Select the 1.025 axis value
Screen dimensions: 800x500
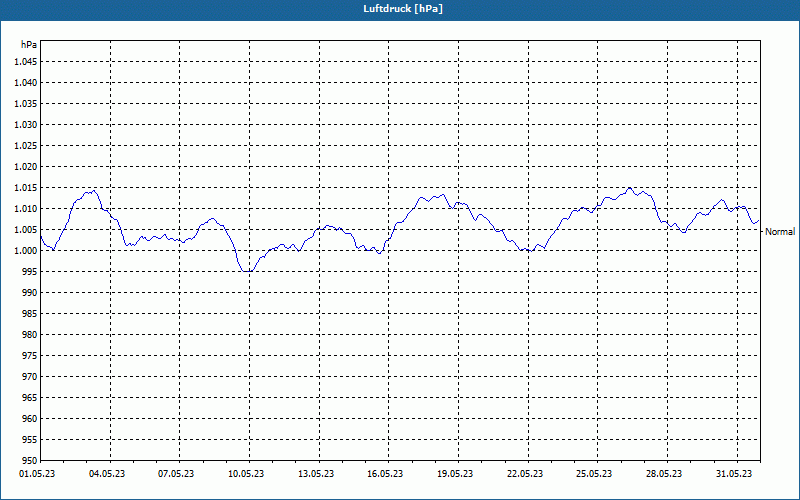[x=25, y=145]
